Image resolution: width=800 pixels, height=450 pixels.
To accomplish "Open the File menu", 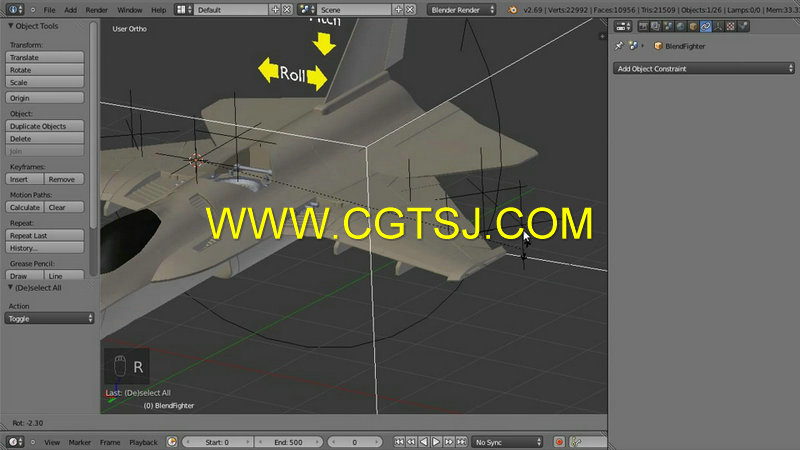I will point(49,10).
